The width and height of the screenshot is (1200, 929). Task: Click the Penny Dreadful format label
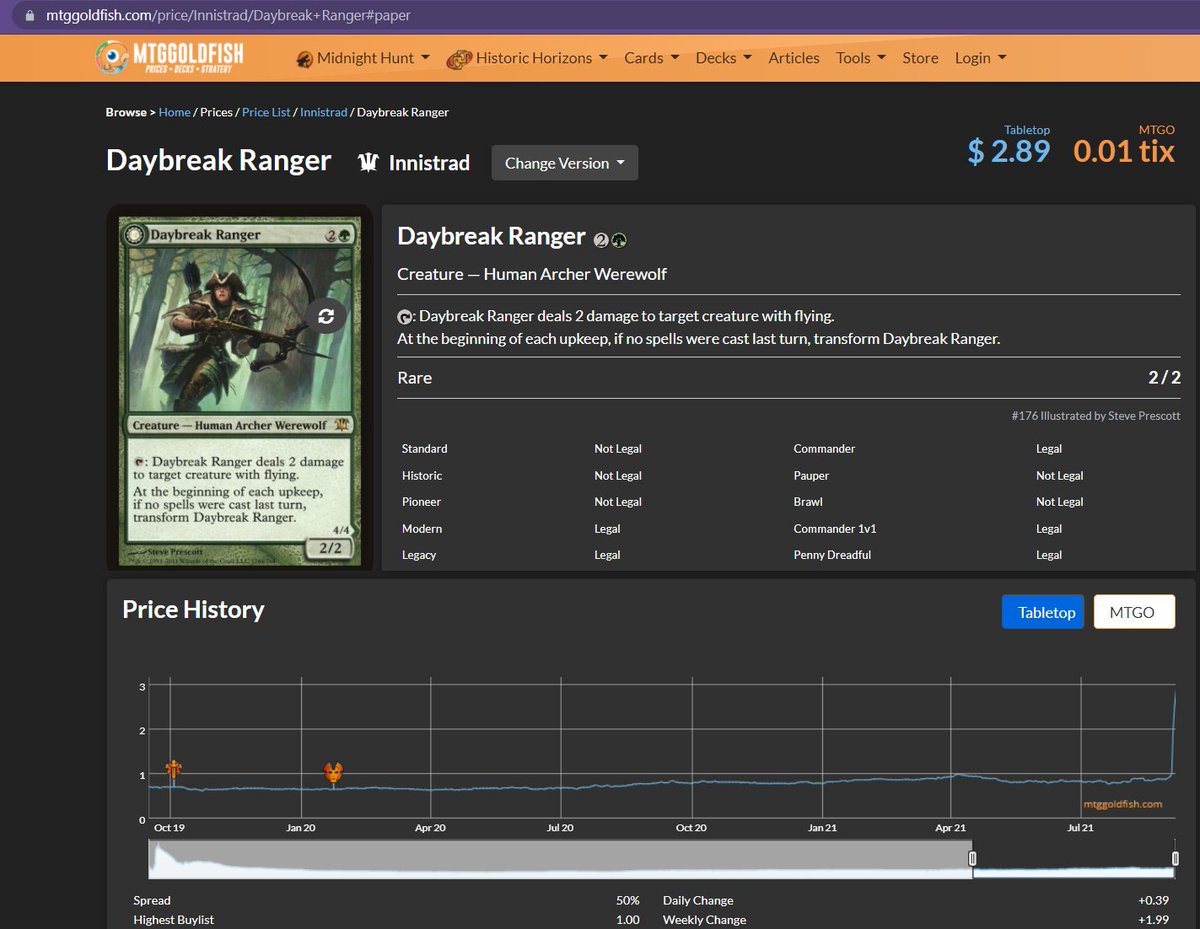click(x=832, y=555)
